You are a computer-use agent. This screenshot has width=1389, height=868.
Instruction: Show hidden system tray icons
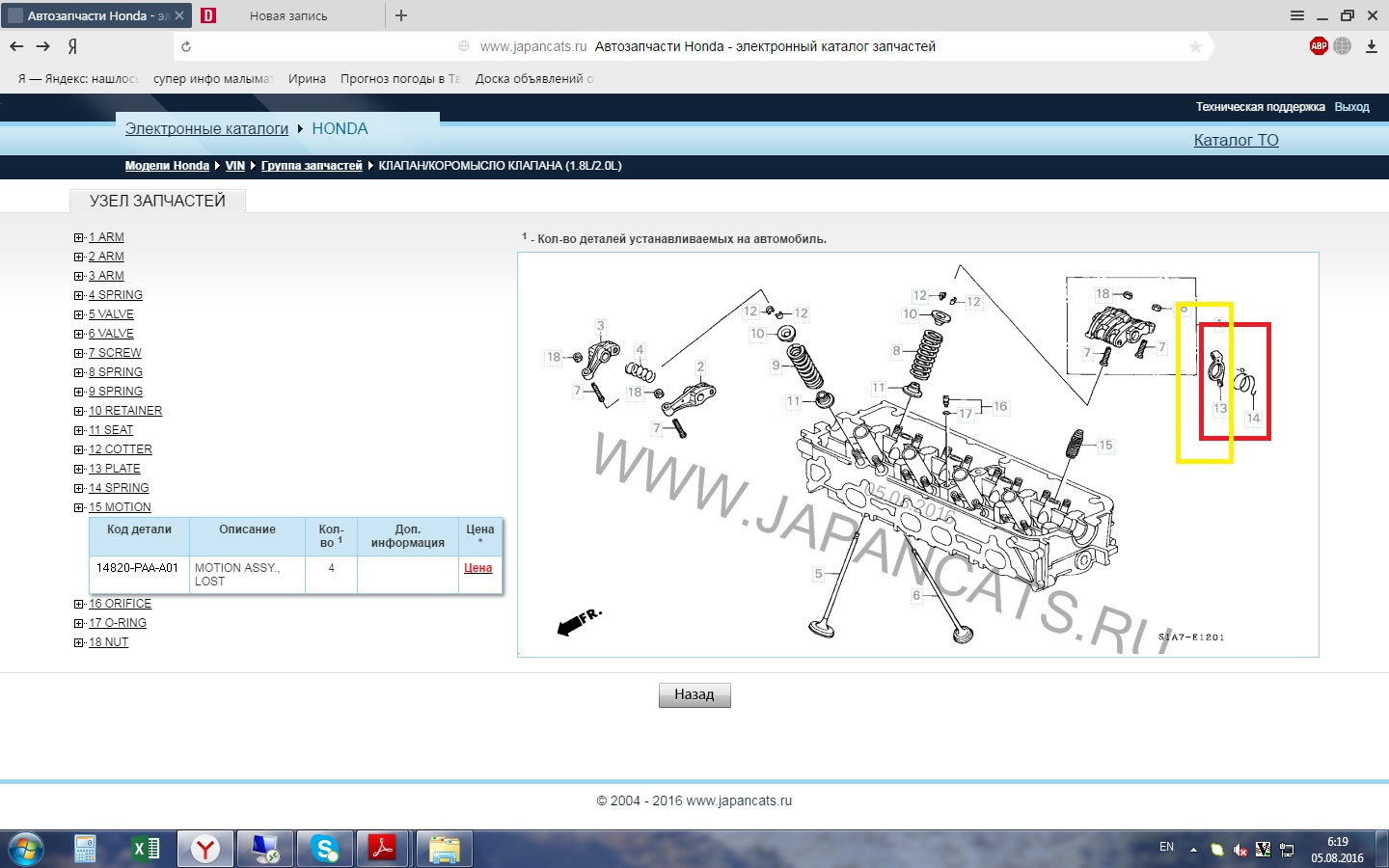click(x=1193, y=850)
